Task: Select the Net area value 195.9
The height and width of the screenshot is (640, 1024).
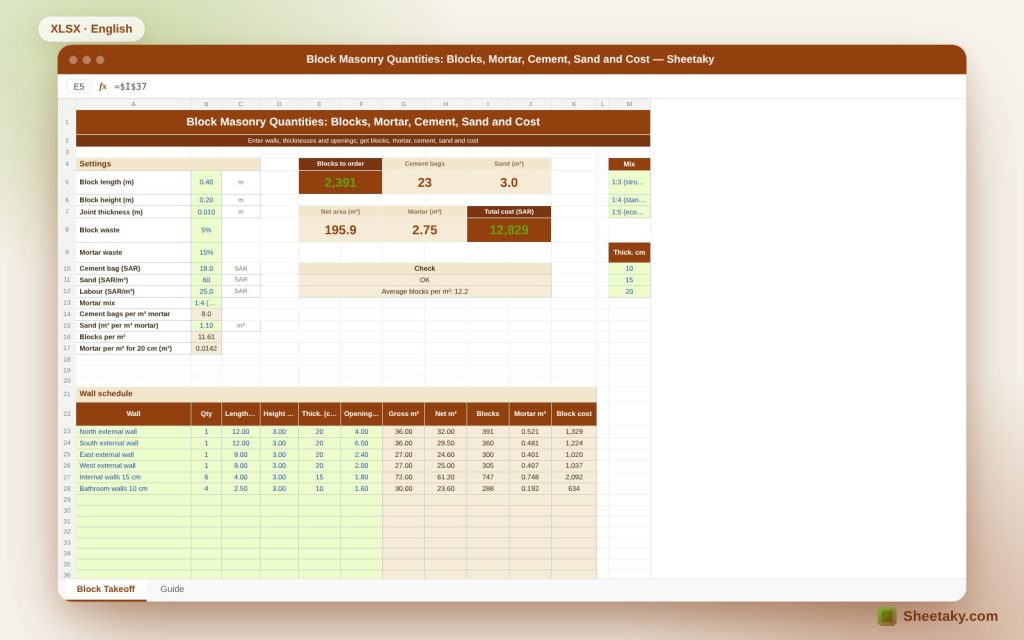Action: pyautogui.click(x=340, y=230)
